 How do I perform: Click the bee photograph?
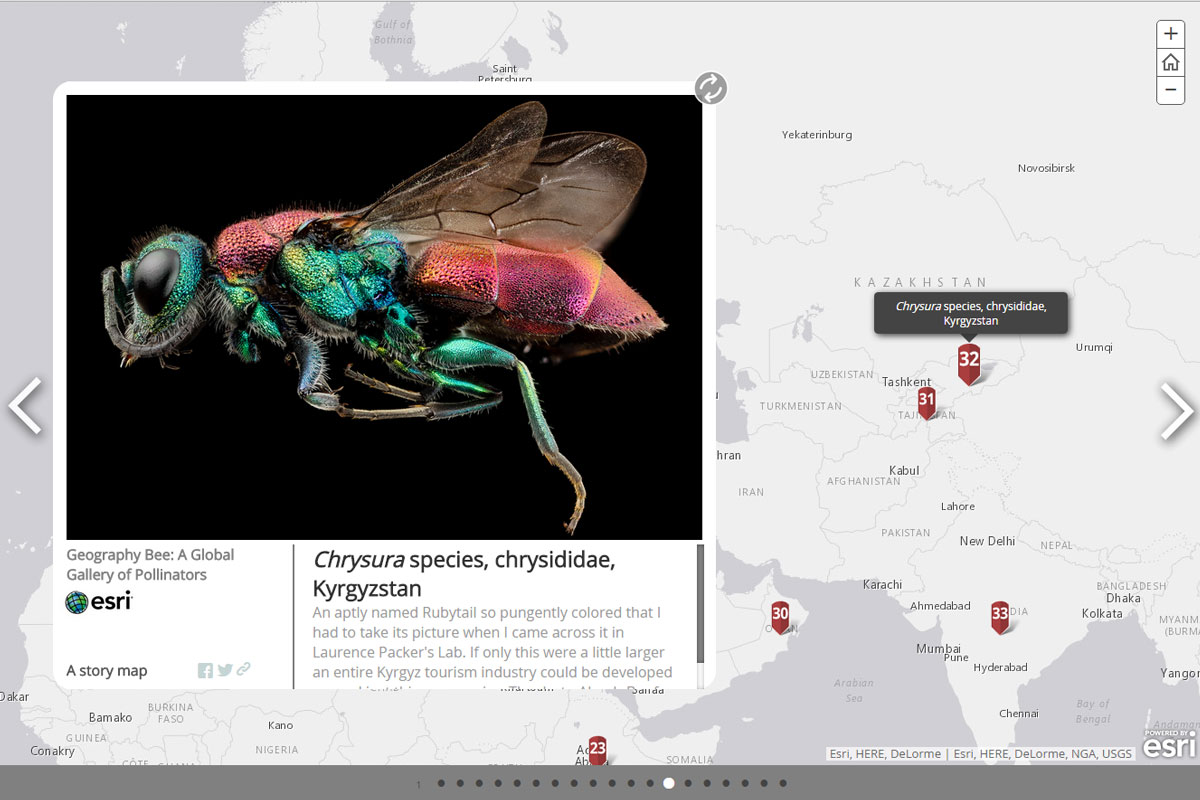[x=384, y=317]
